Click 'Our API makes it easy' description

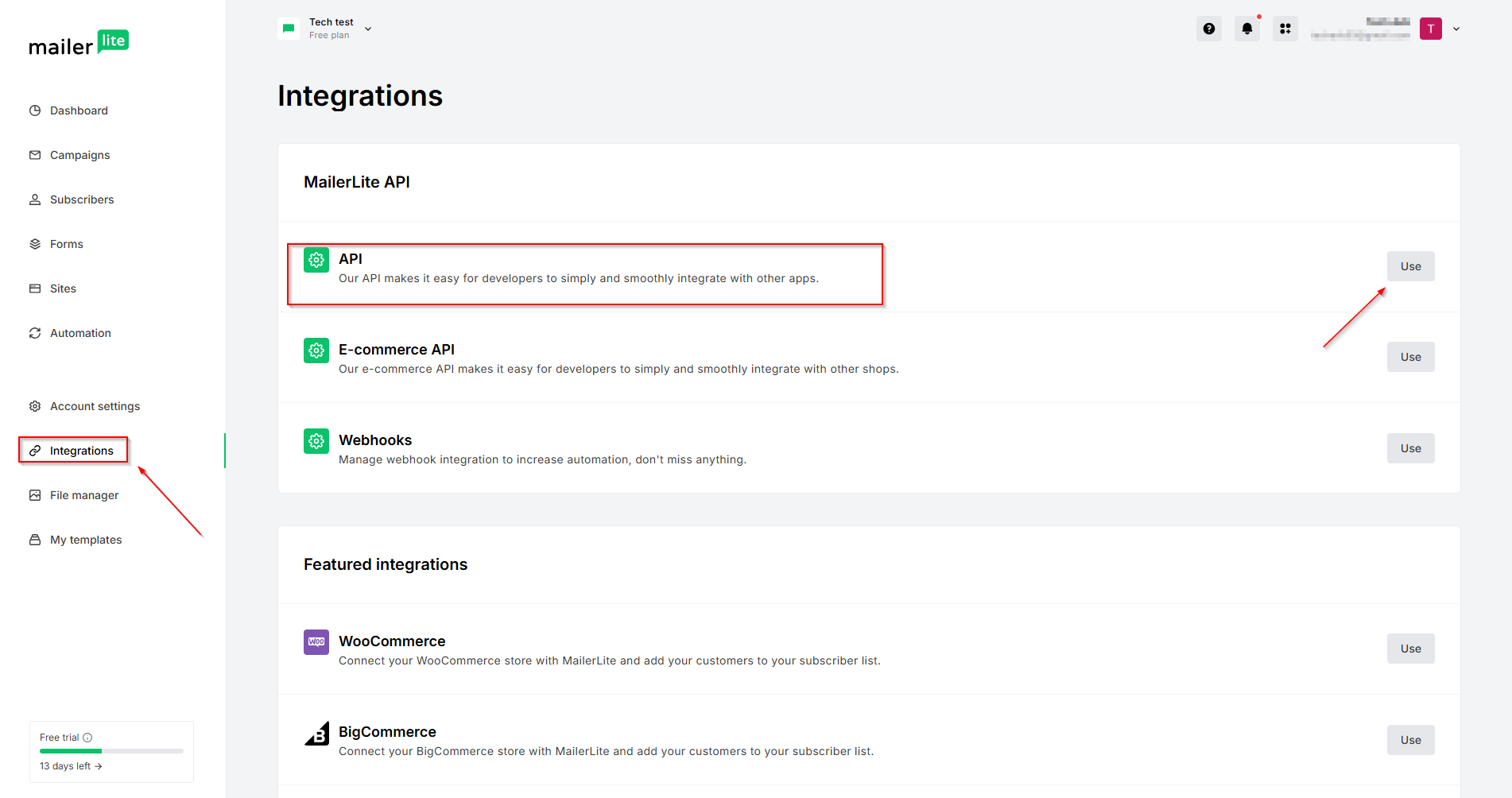coord(579,278)
